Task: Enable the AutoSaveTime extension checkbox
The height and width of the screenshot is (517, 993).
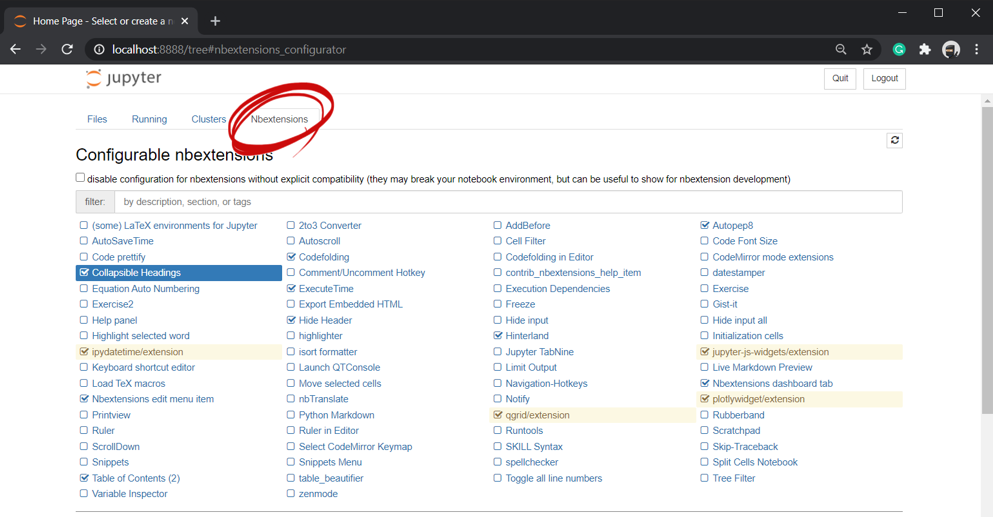Action: tap(84, 241)
